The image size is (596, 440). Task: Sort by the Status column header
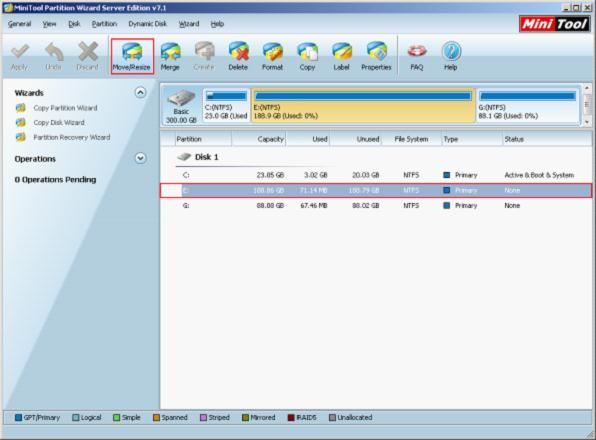tap(547, 139)
